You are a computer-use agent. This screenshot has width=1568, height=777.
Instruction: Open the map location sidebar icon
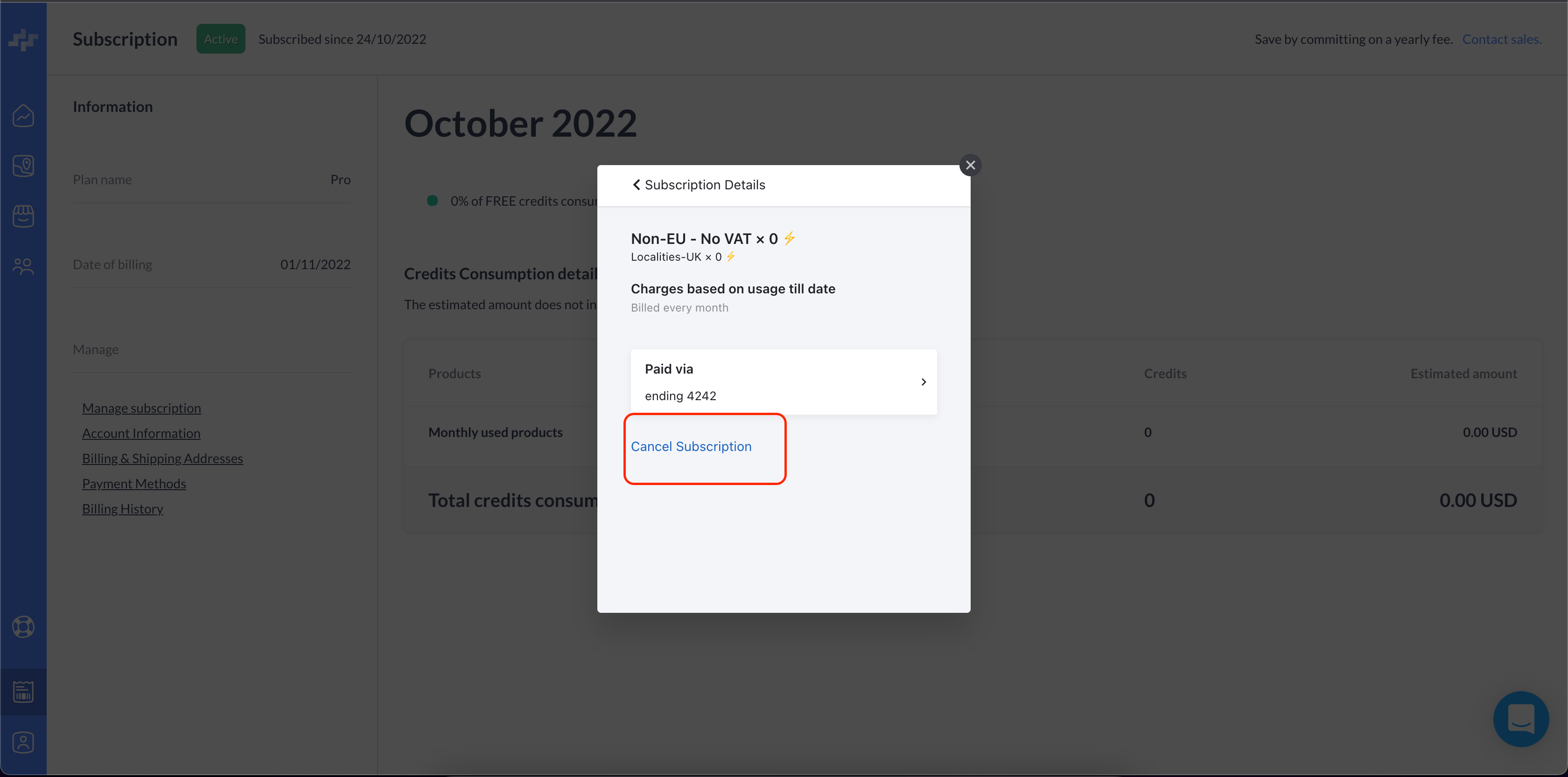[23, 166]
